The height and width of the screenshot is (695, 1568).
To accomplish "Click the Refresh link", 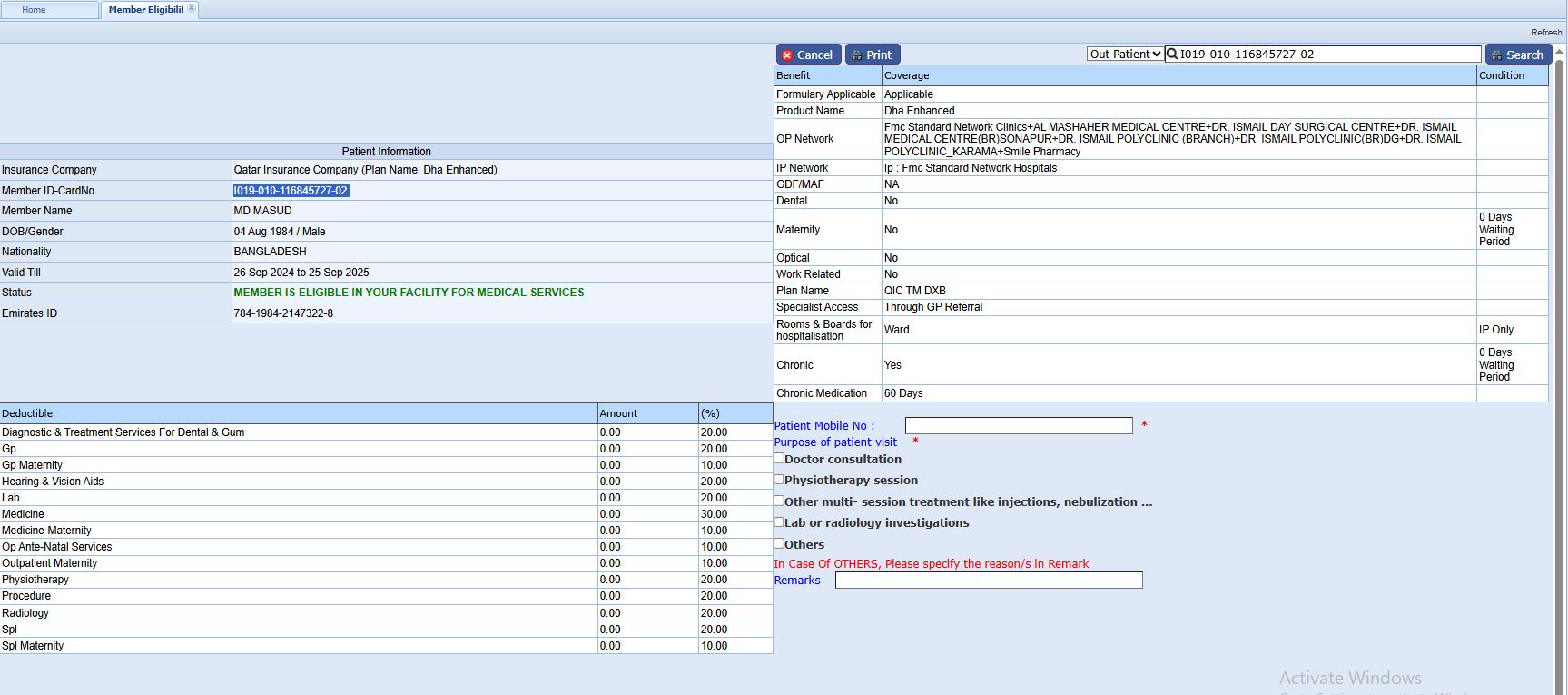I will 1545,33.
